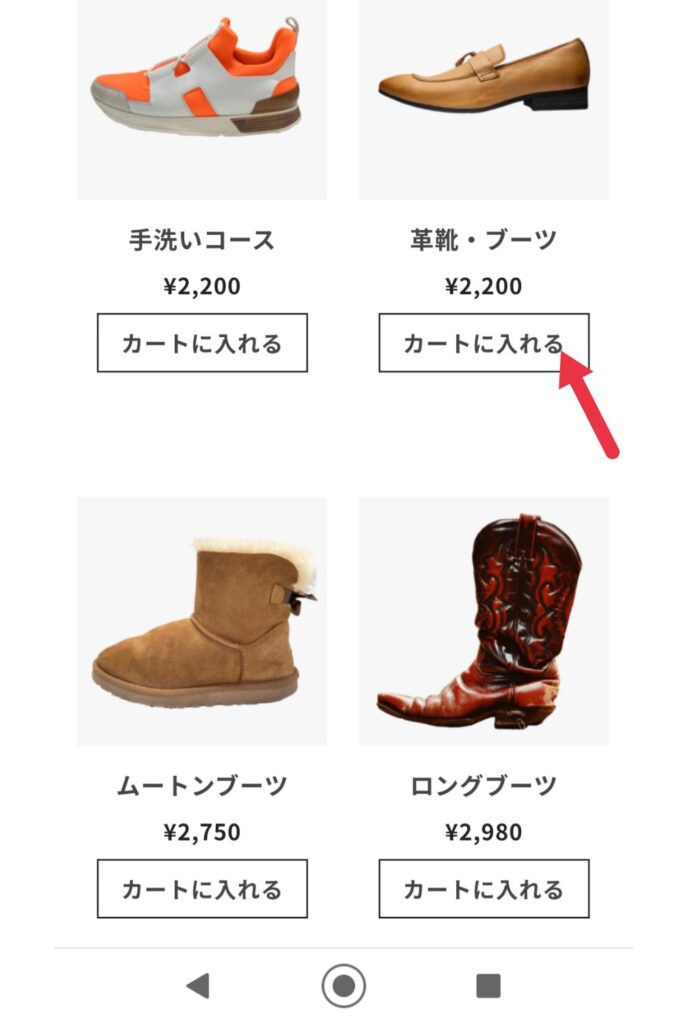This screenshot has width=683, height=1024.
Task: Tap the recent apps square icon
Action: 488,985
